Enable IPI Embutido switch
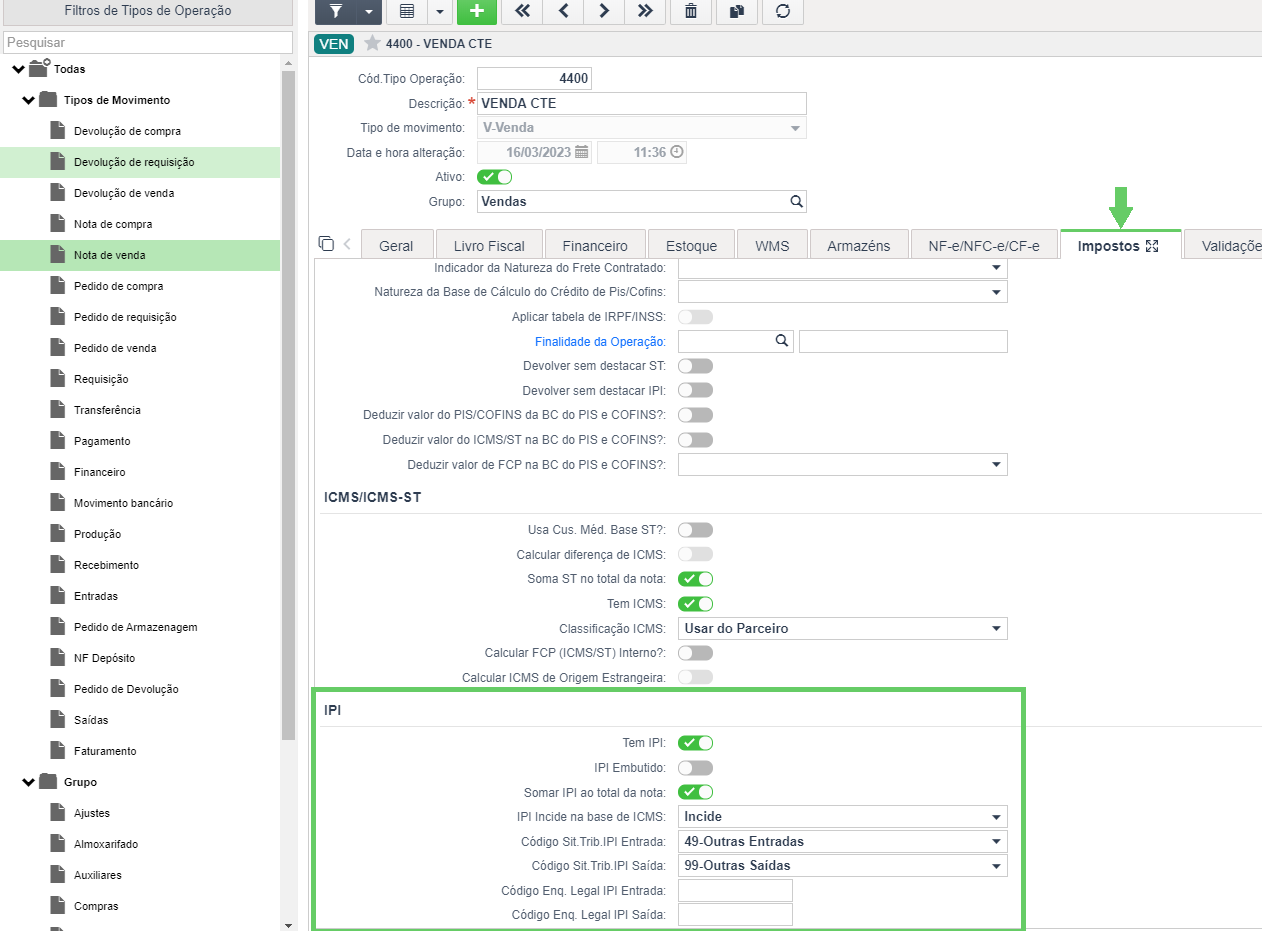The image size is (1262, 931). click(x=695, y=768)
